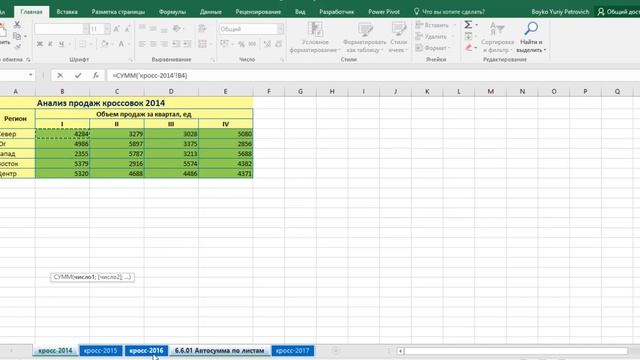The height and width of the screenshot is (360, 640).
Task: Click Bottom Align icon
Action: coord(164,29)
